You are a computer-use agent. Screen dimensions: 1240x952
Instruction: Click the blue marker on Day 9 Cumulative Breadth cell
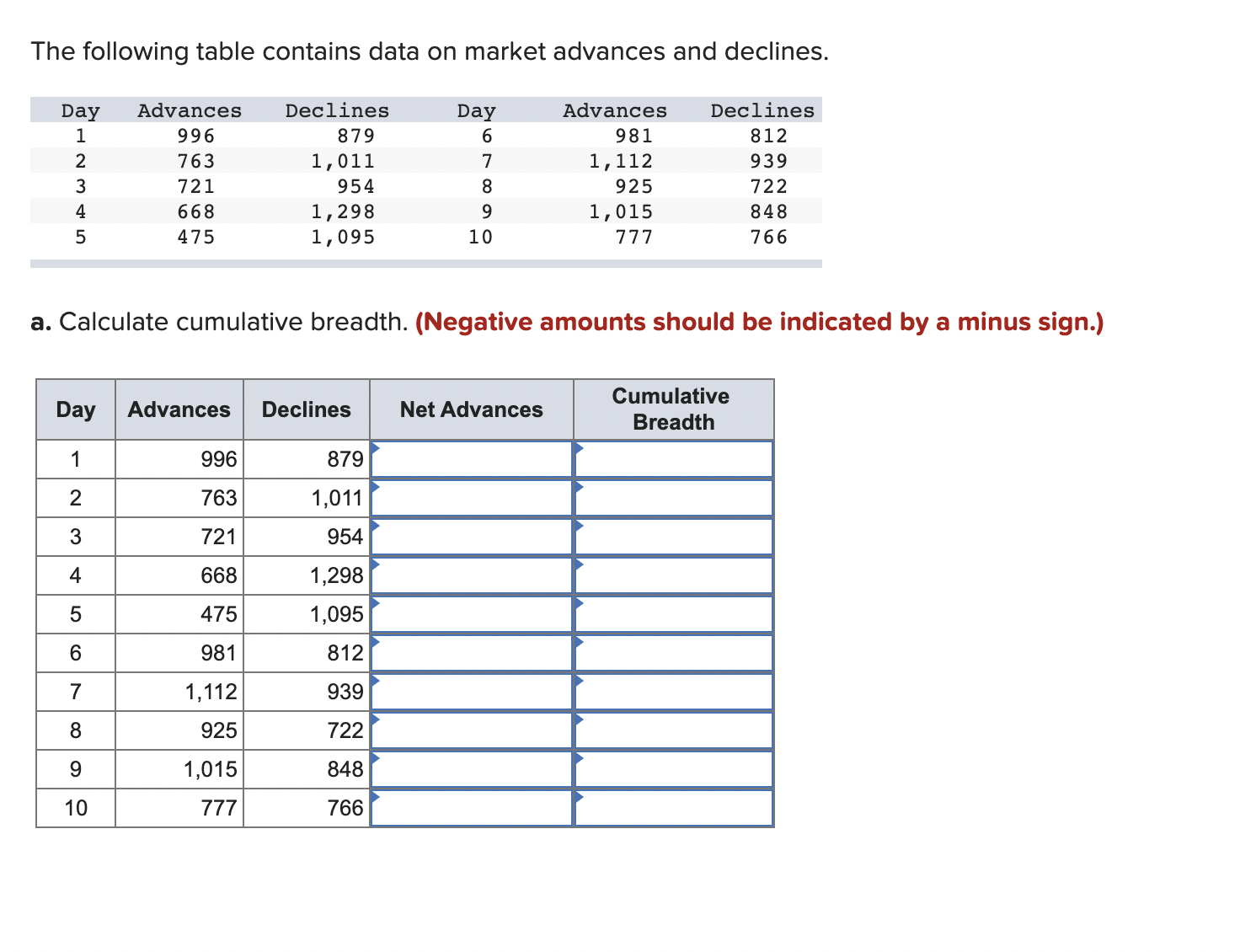click(x=579, y=758)
